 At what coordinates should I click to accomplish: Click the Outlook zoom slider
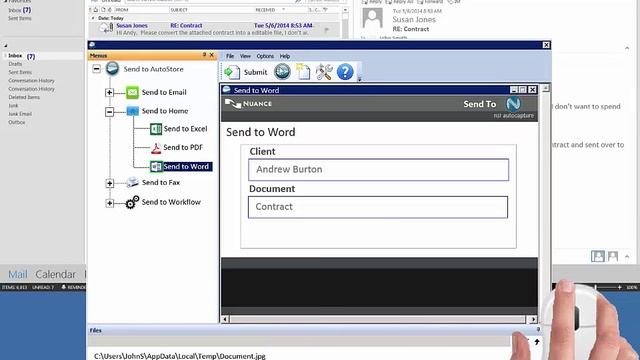[596, 287]
